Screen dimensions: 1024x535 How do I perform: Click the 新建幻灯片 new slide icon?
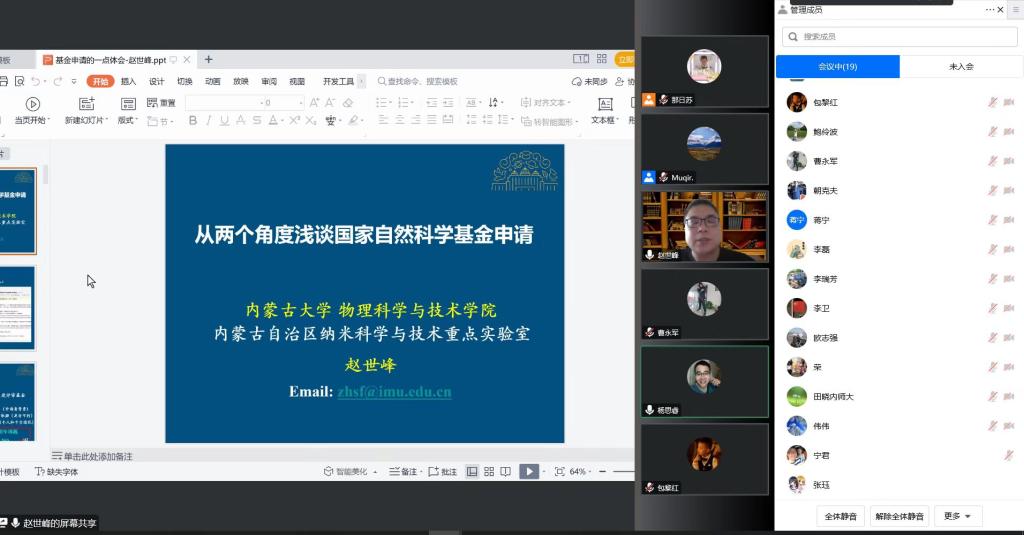coord(86,104)
